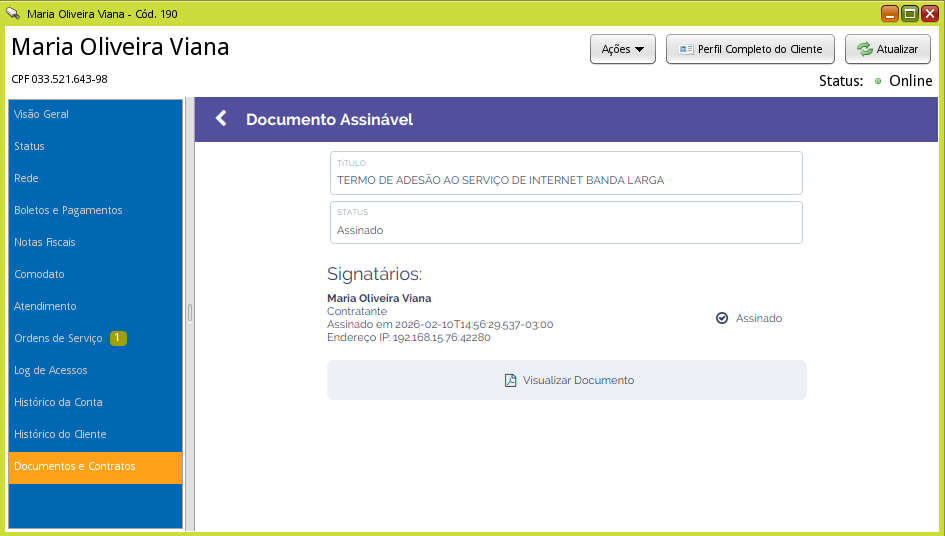Minimize the window
The width and height of the screenshot is (945, 536).
[890, 13]
